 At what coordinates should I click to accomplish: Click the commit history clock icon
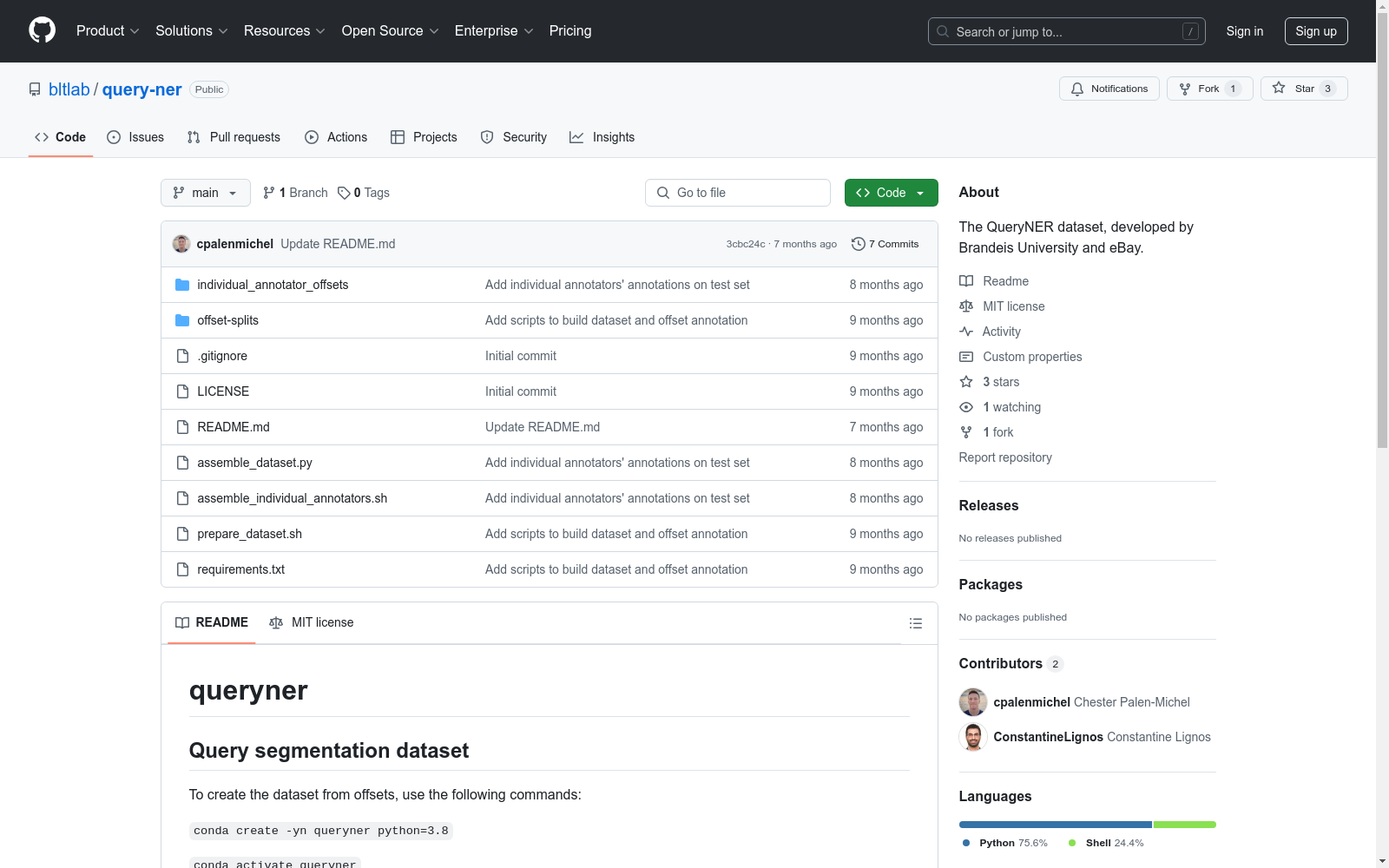859,244
